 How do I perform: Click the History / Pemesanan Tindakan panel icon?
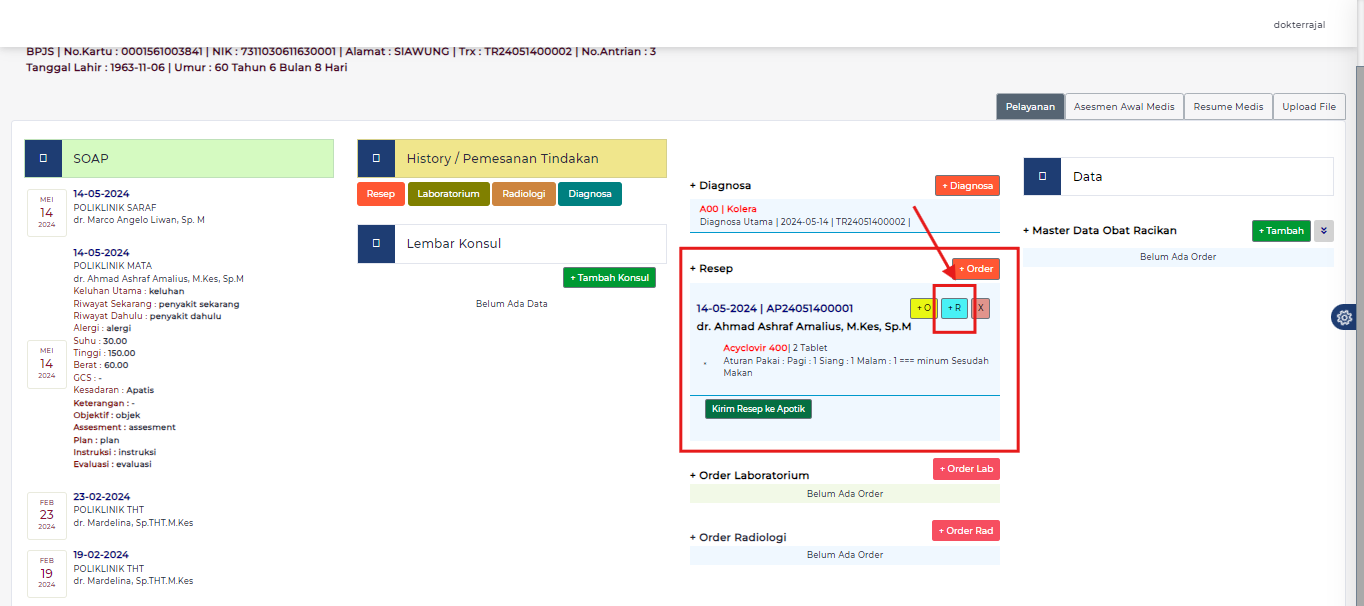pyautogui.click(x=376, y=158)
